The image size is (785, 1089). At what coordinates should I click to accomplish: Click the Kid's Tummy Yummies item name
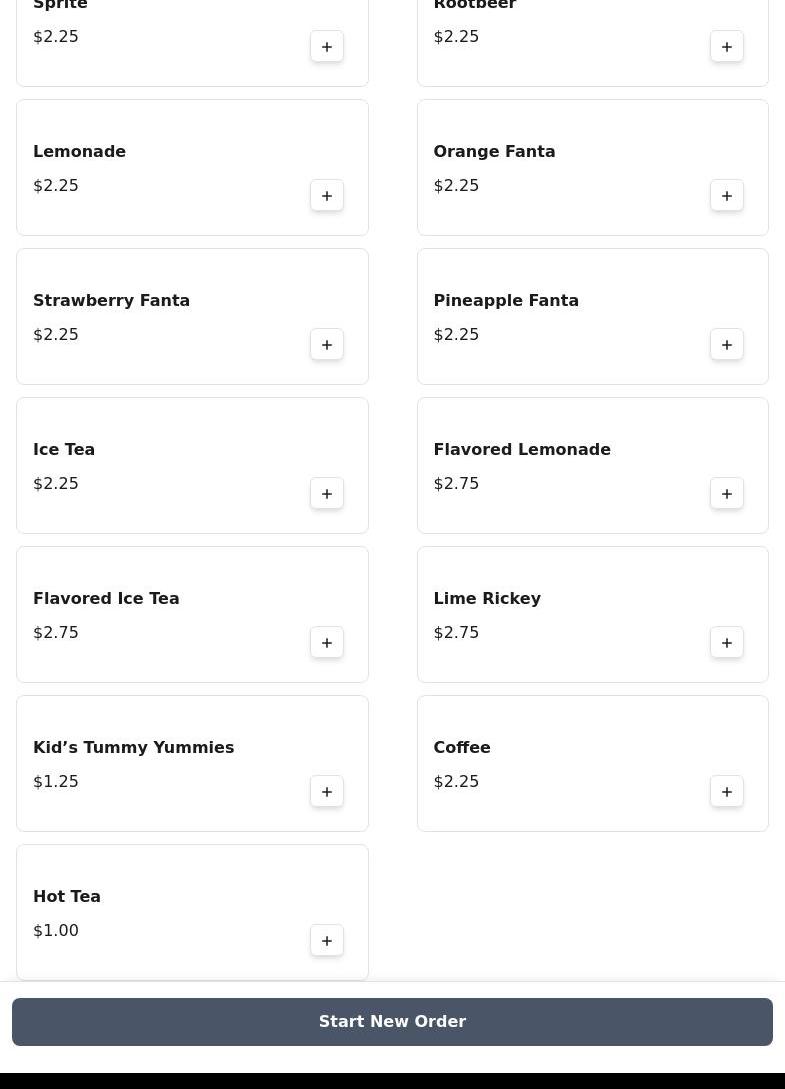point(133,747)
